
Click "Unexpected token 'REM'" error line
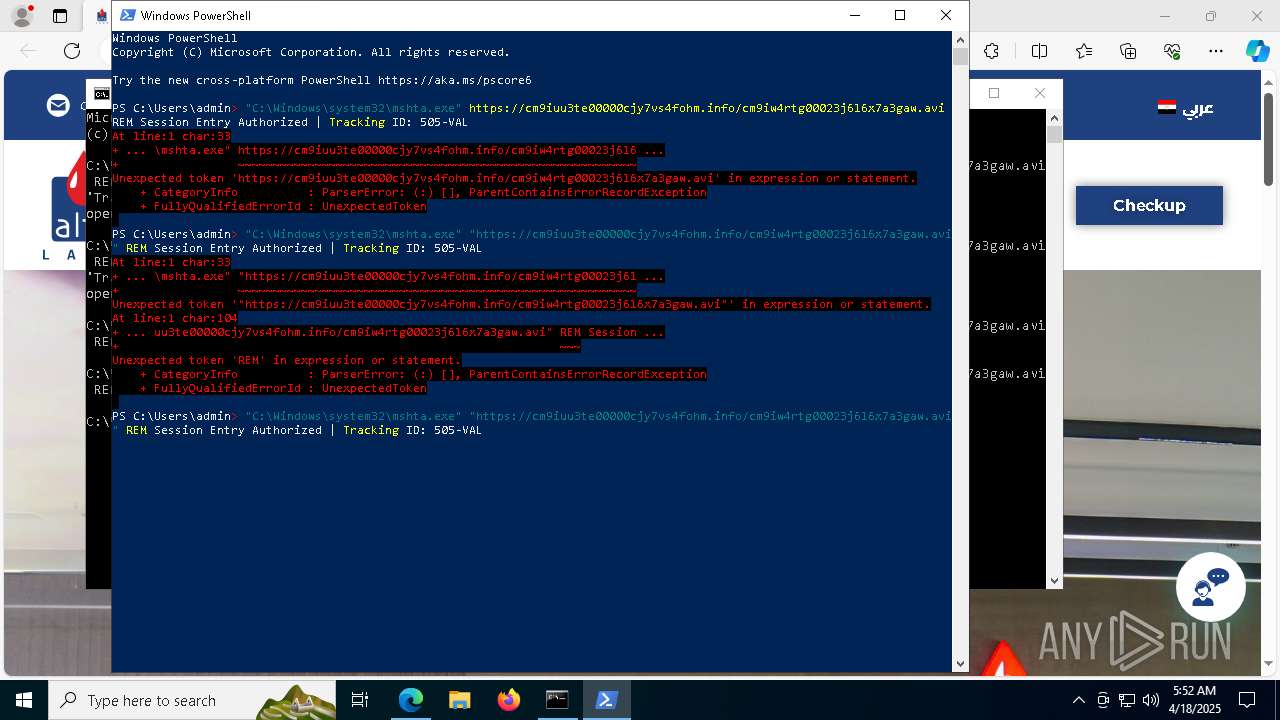[x=286, y=360]
